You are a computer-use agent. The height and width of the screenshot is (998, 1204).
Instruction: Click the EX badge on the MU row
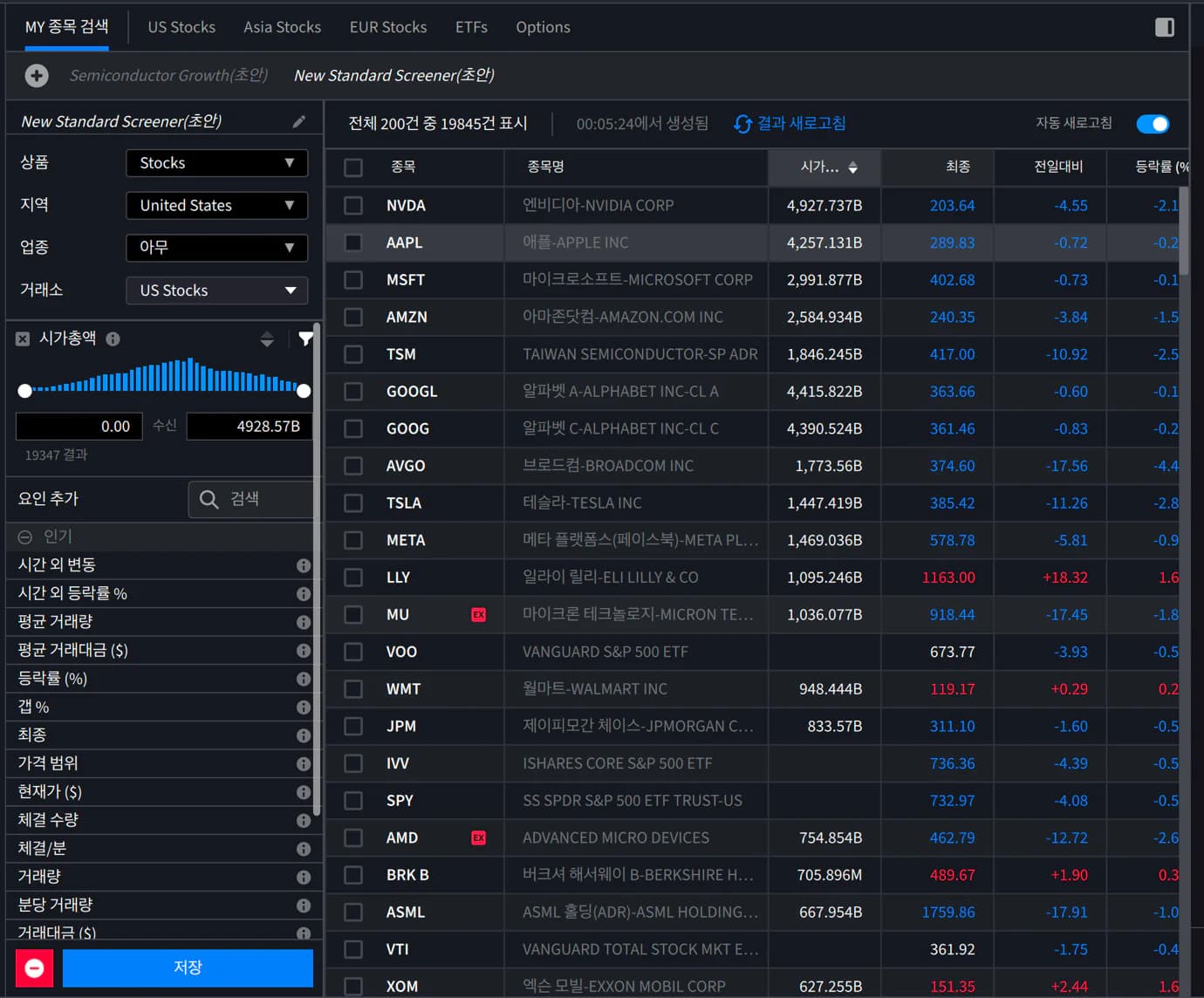click(478, 615)
